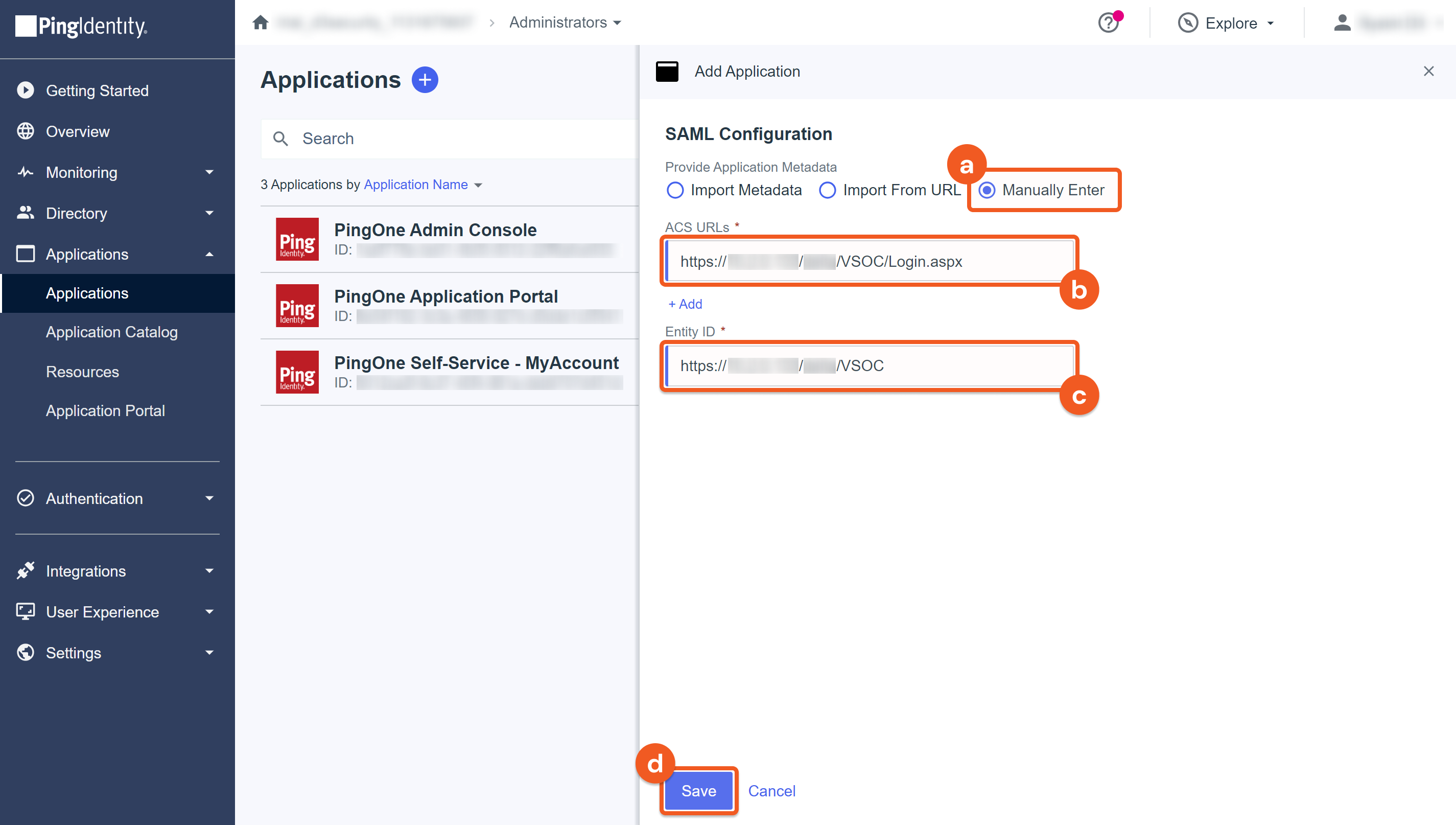Image resolution: width=1456 pixels, height=825 pixels.
Task: Open Application Catalog submenu item
Action: [x=111, y=332]
